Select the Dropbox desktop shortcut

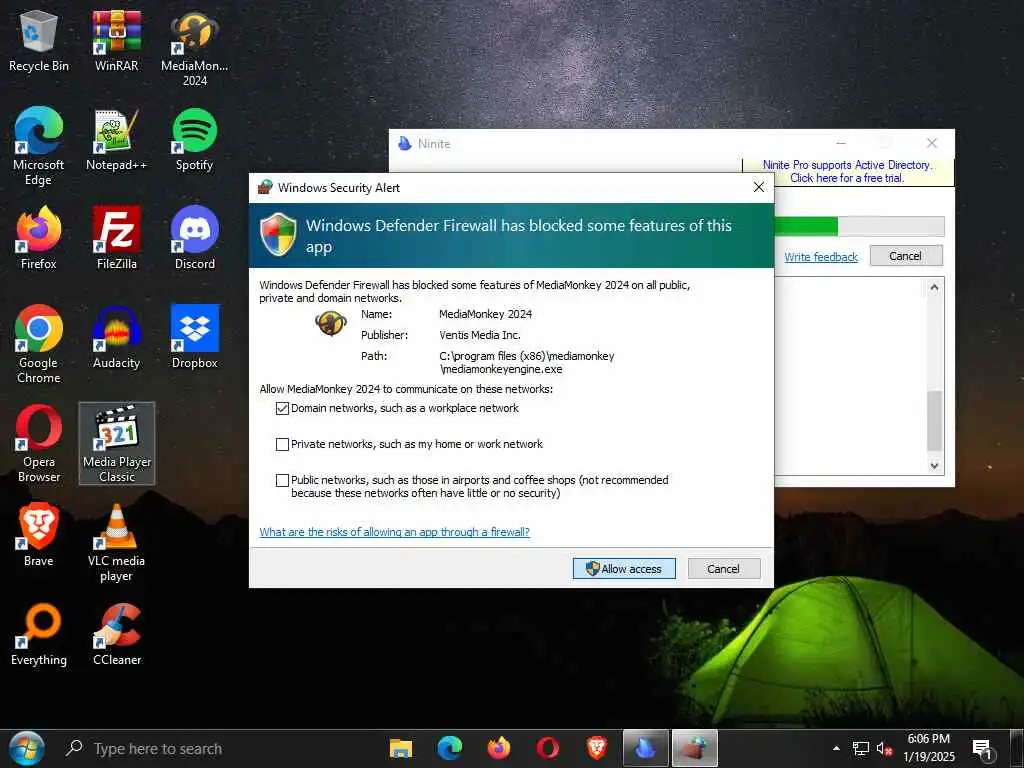[x=195, y=338]
